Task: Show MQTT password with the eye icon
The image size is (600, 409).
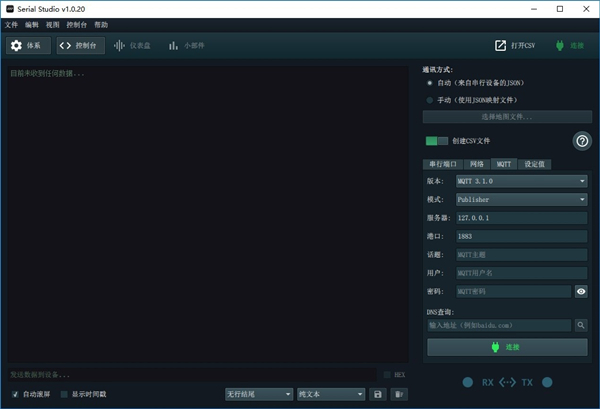Action: (581, 291)
